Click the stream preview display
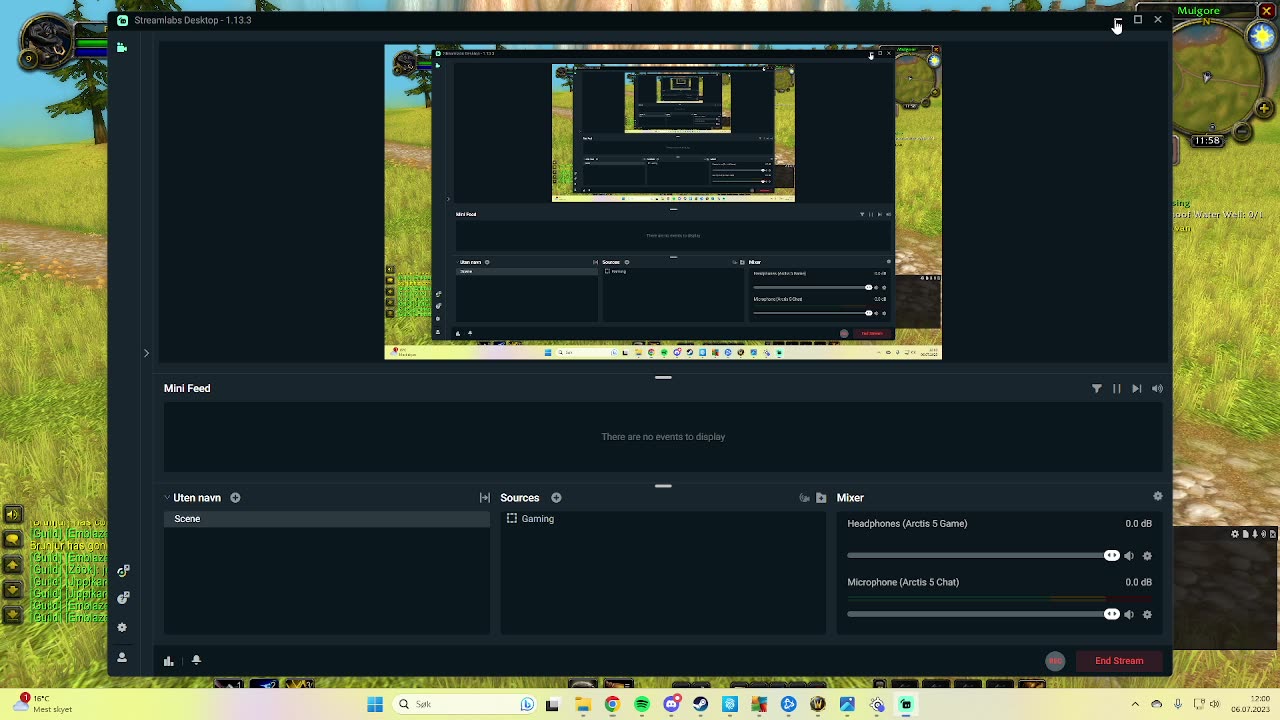This screenshot has width=1280, height=720. point(663,202)
